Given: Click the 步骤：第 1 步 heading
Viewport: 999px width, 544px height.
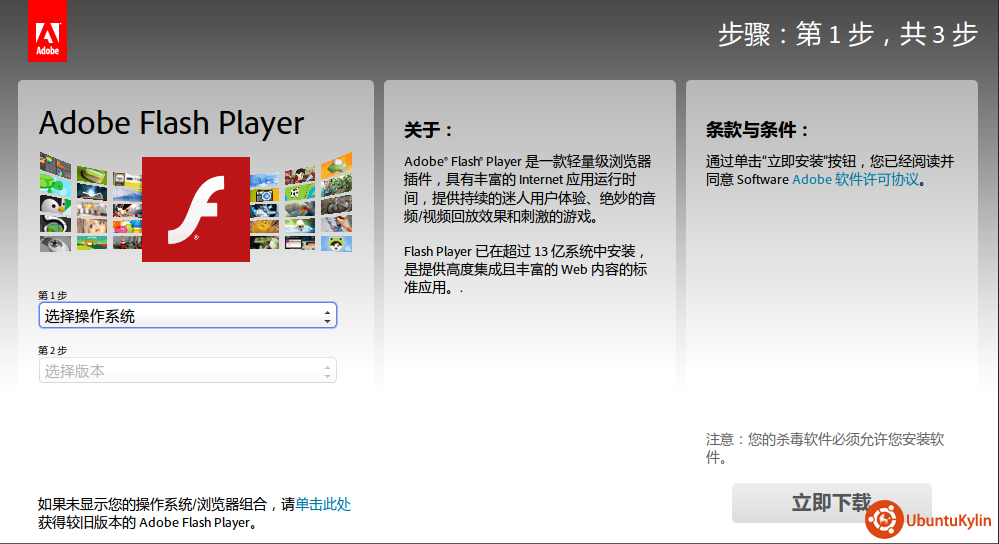Looking at the screenshot, I should (847, 34).
